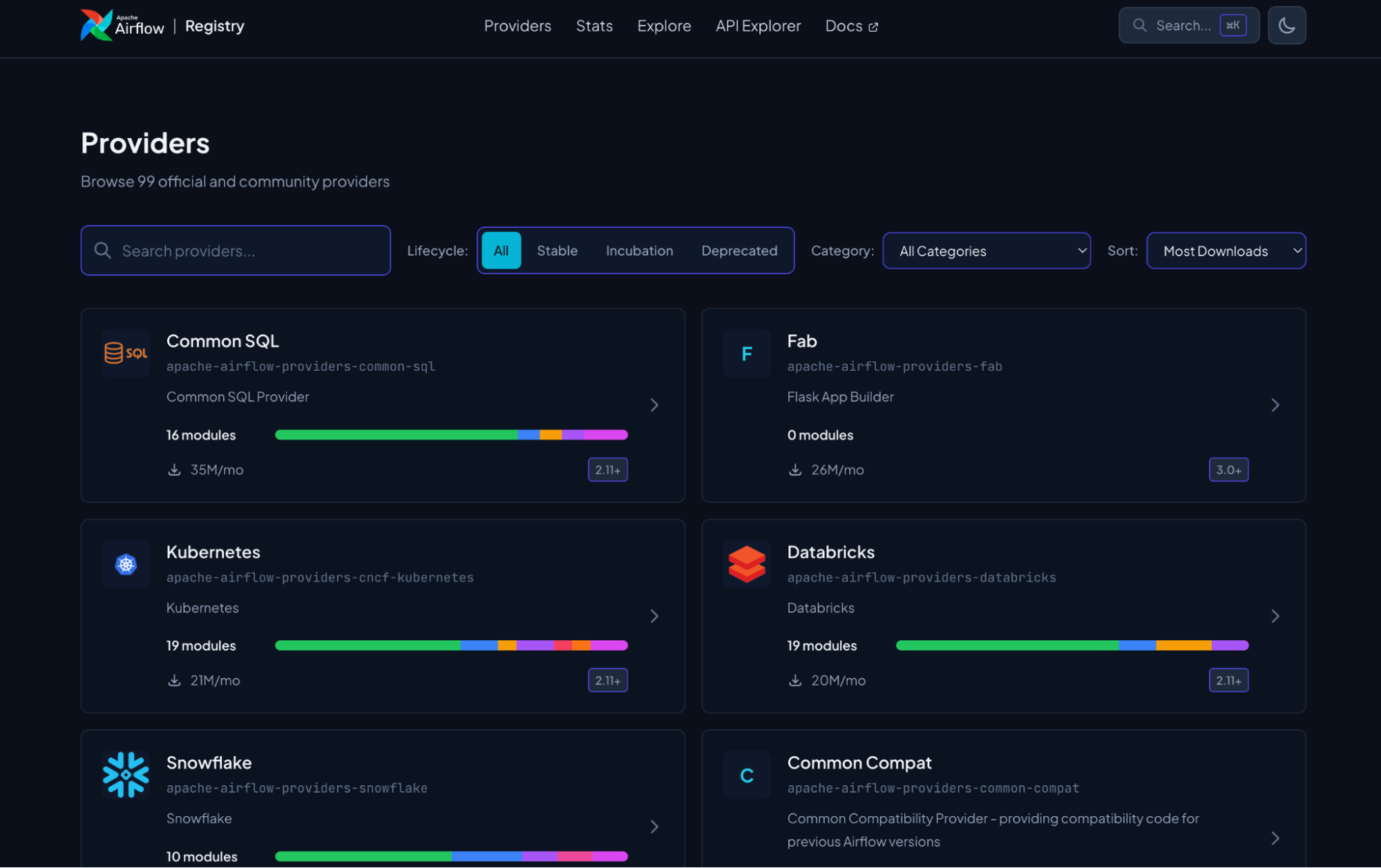1381x868 pixels.
Task: Click the Kubernetes helm wheel icon
Action: tap(126, 564)
